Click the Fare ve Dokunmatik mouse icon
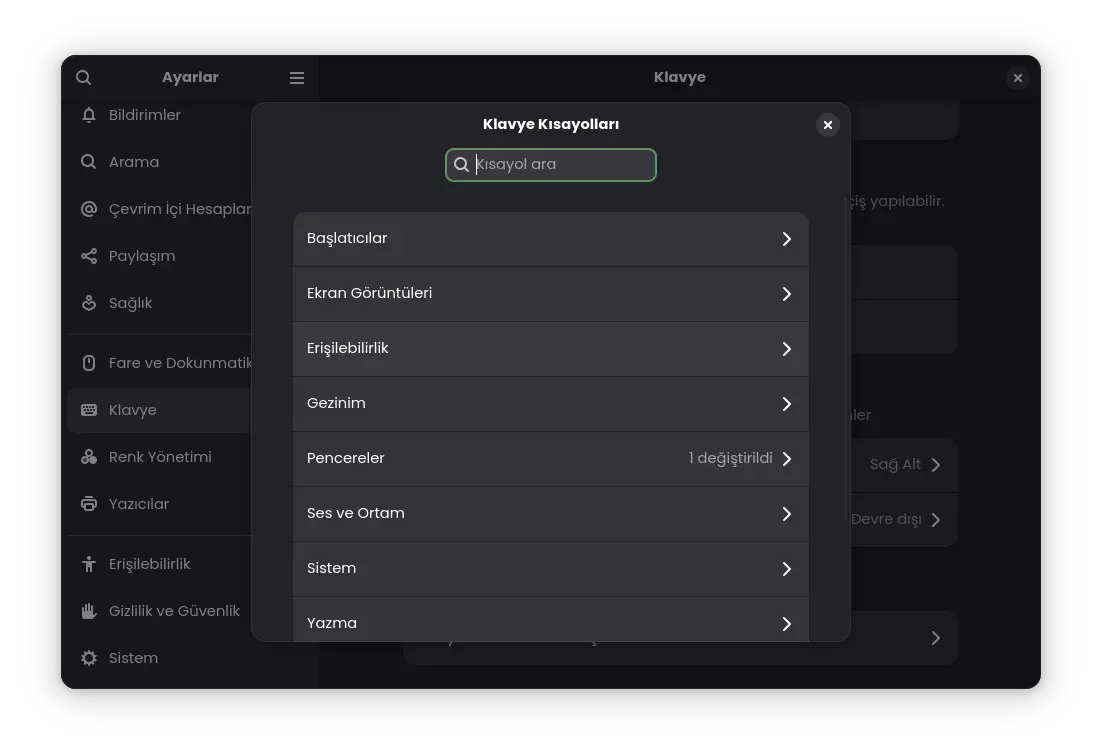The height and width of the screenshot is (756, 1102). pos(89,363)
